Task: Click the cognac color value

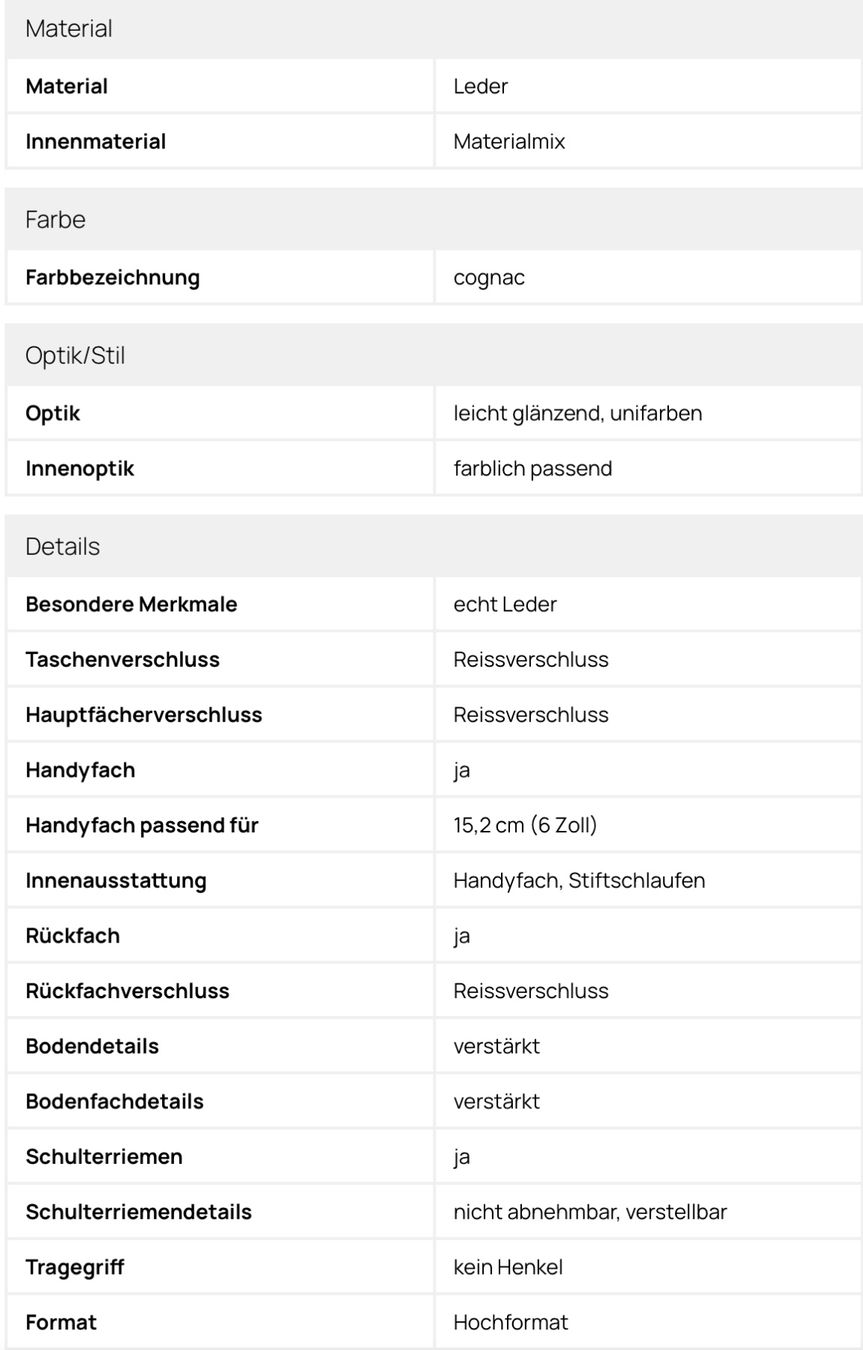Action: point(489,277)
